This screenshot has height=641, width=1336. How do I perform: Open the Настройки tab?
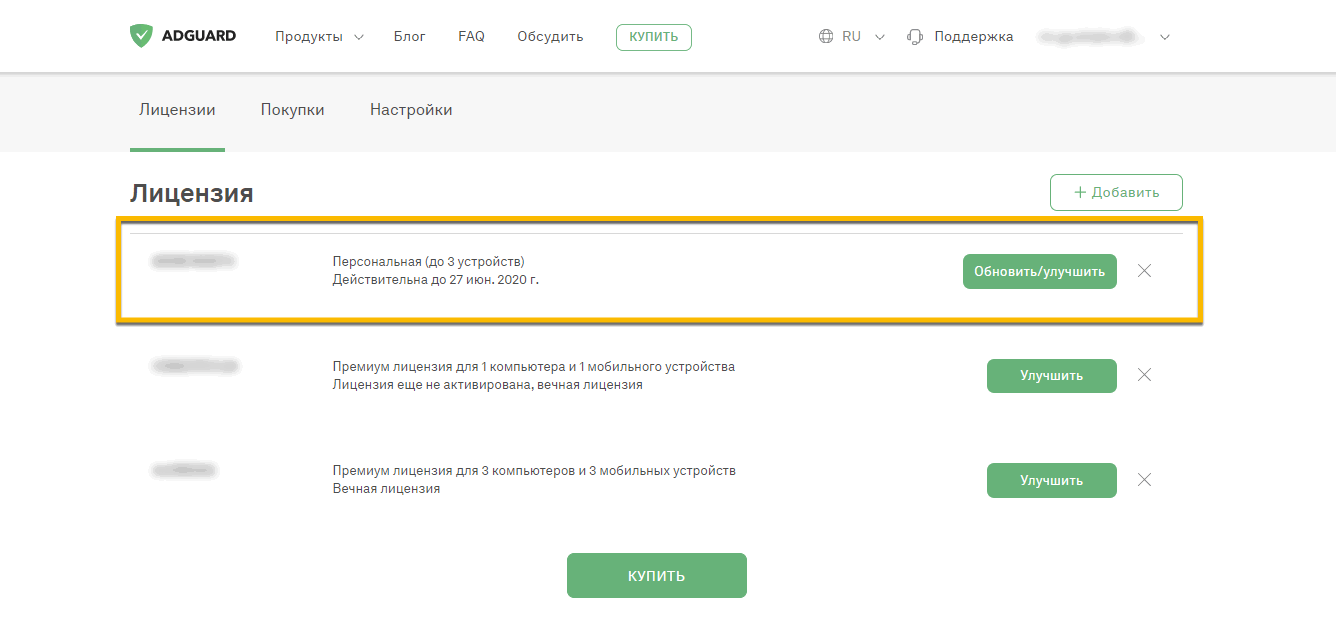pos(411,110)
